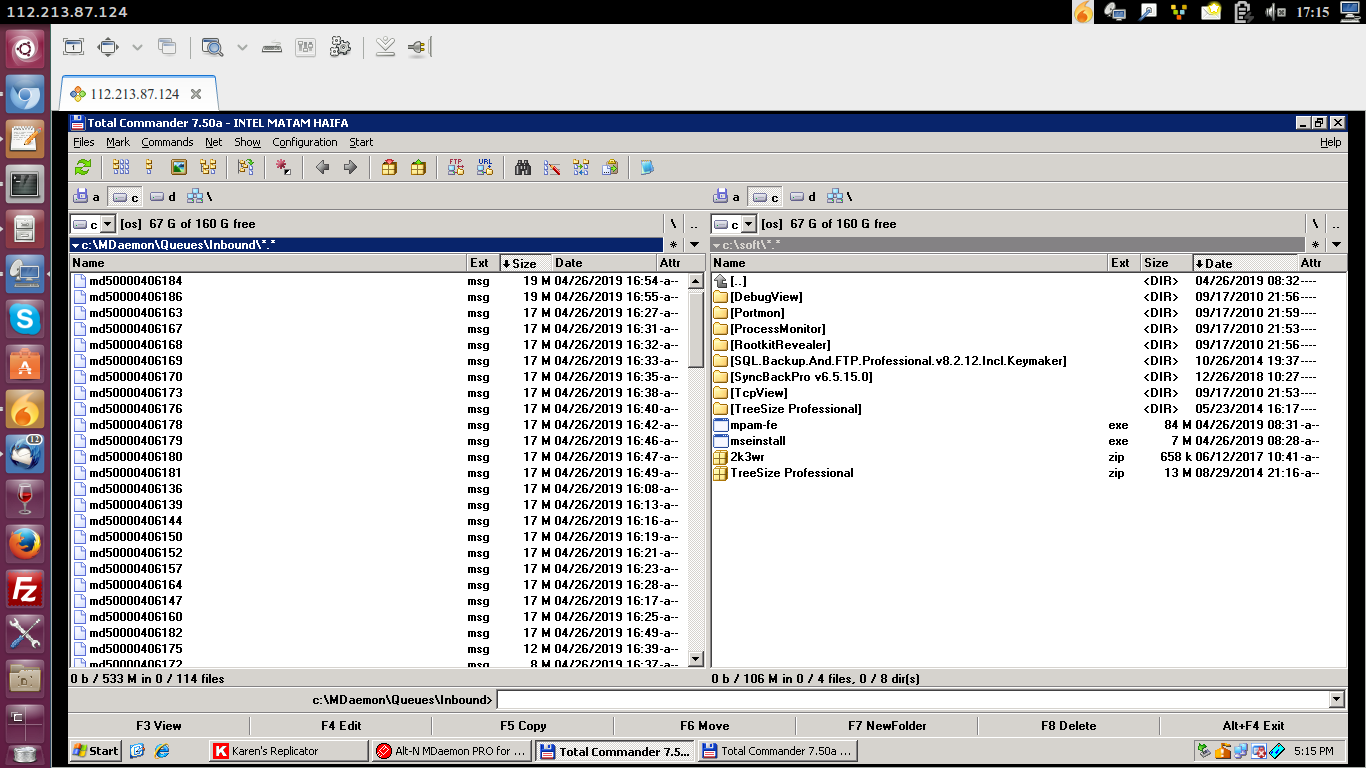Viewport: 1366px width, 768px height.
Task: Select the [TcpView] folder row
Action: [1028, 393]
